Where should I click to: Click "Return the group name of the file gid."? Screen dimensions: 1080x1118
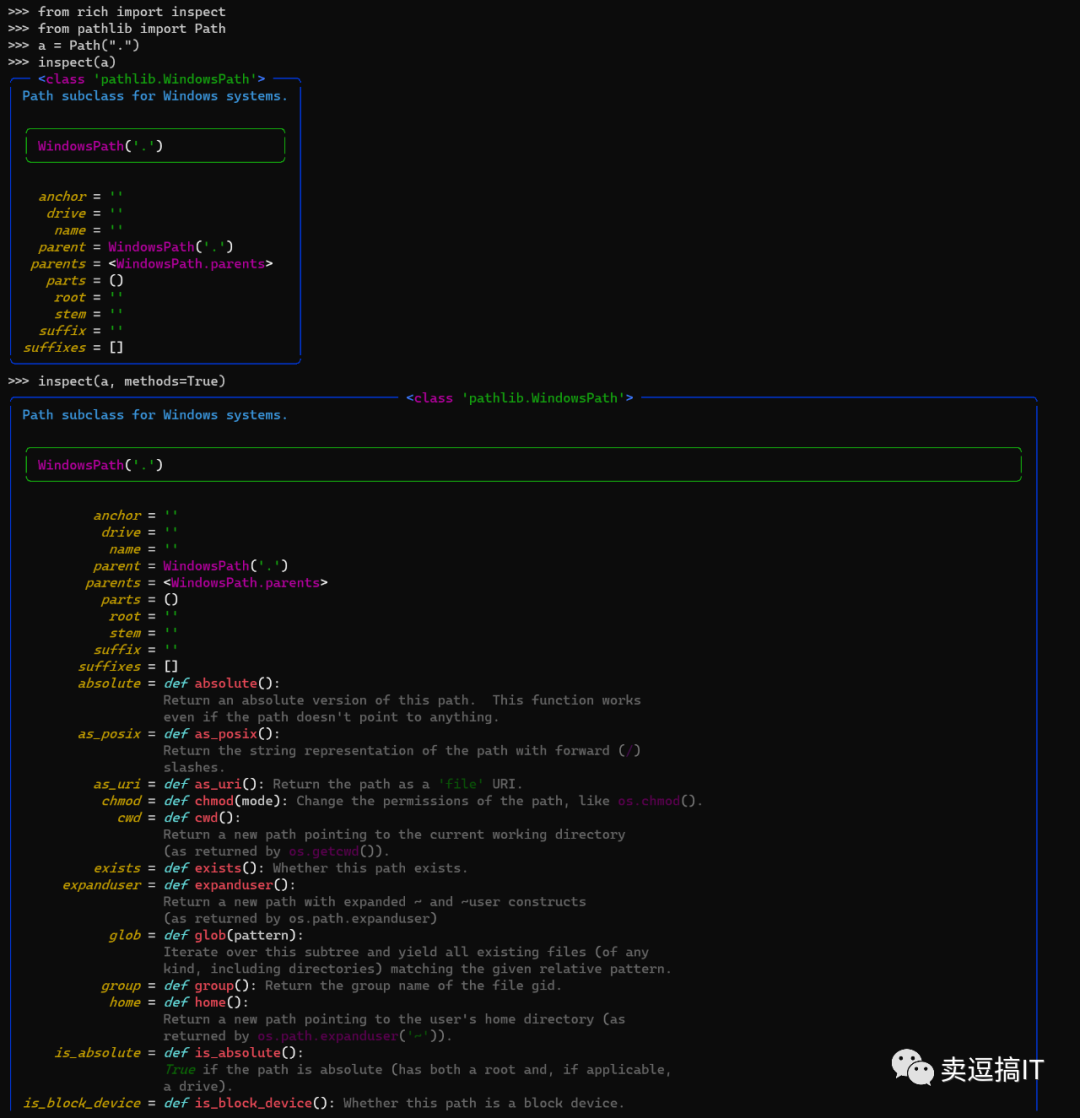413,986
